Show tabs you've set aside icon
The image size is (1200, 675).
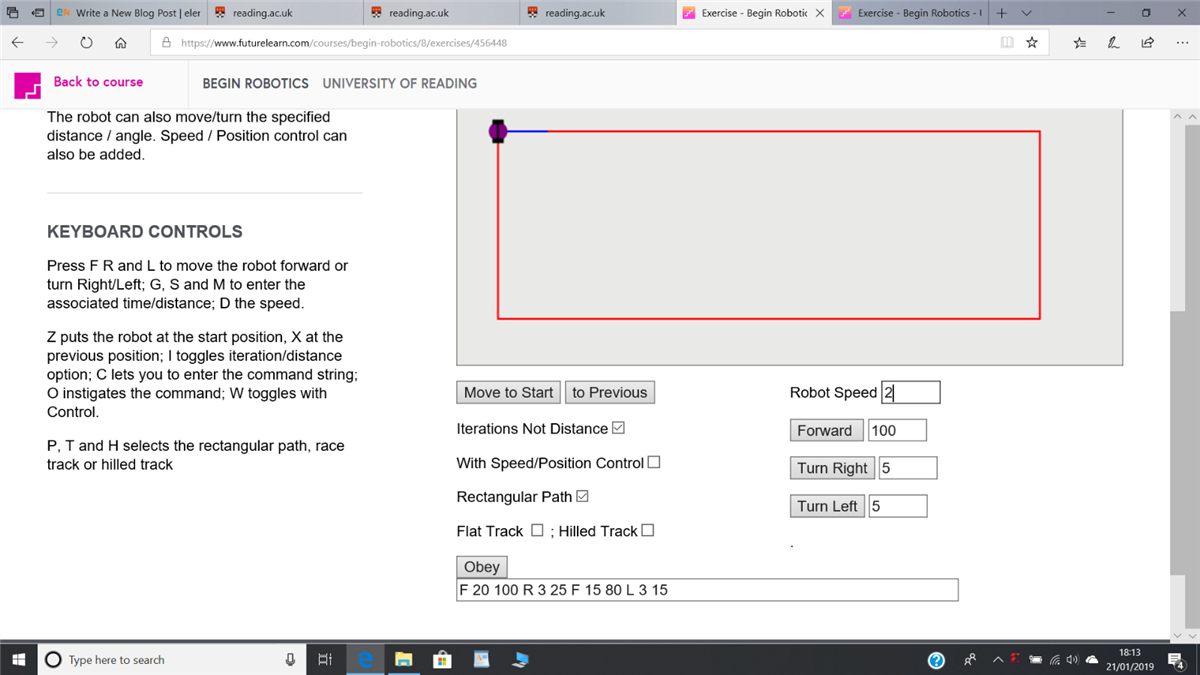coord(12,13)
